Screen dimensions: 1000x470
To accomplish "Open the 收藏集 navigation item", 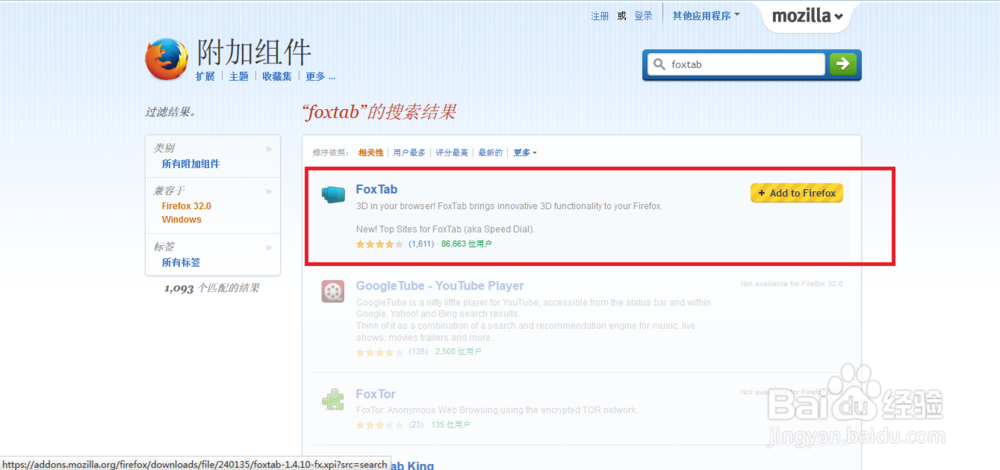I will [277, 77].
